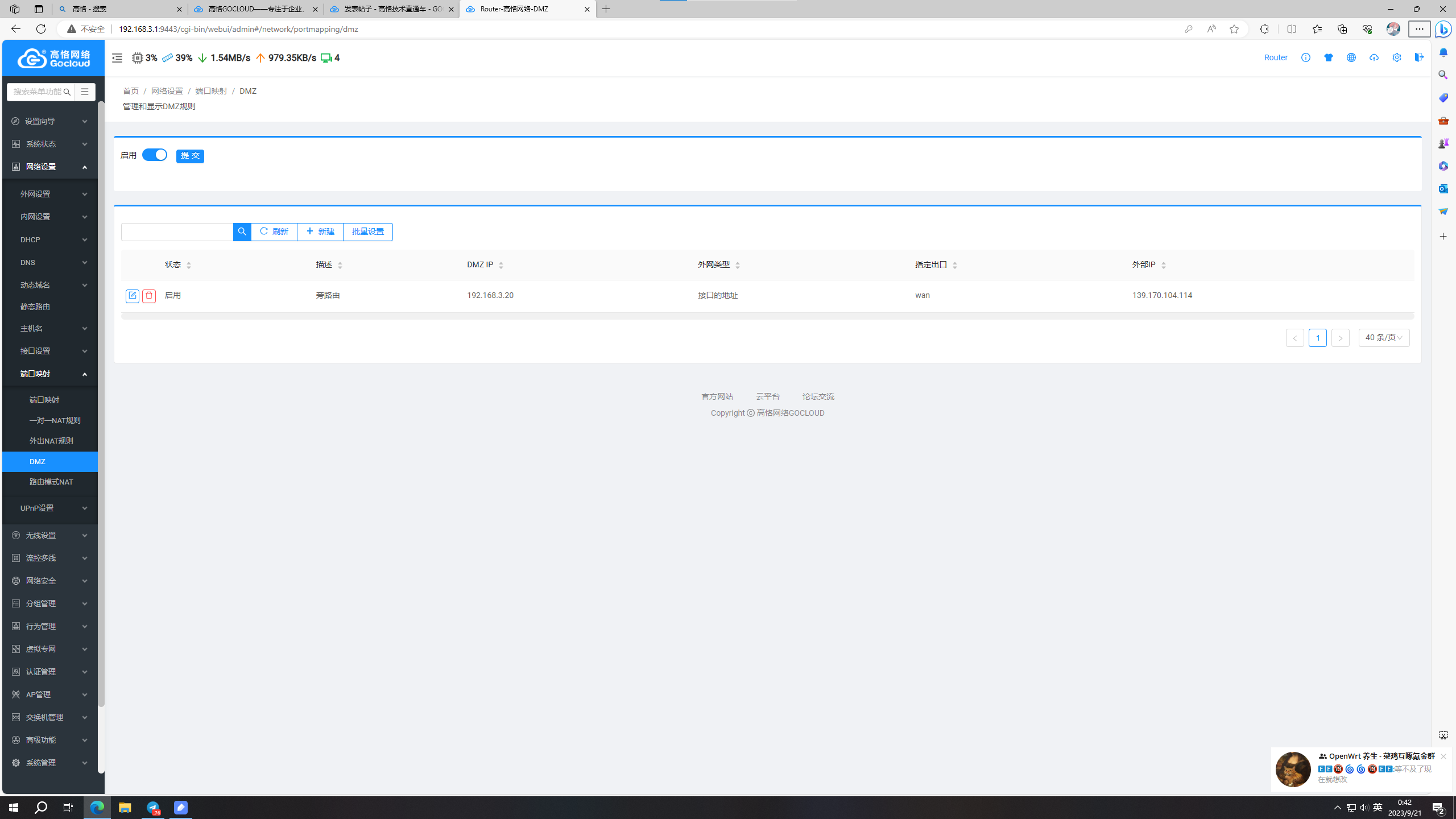Image resolution: width=1456 pixels, height=819 pixels.
Task: Click the horizontal scrollbar under the DMZ table
Action: click(x=767, y=316)
